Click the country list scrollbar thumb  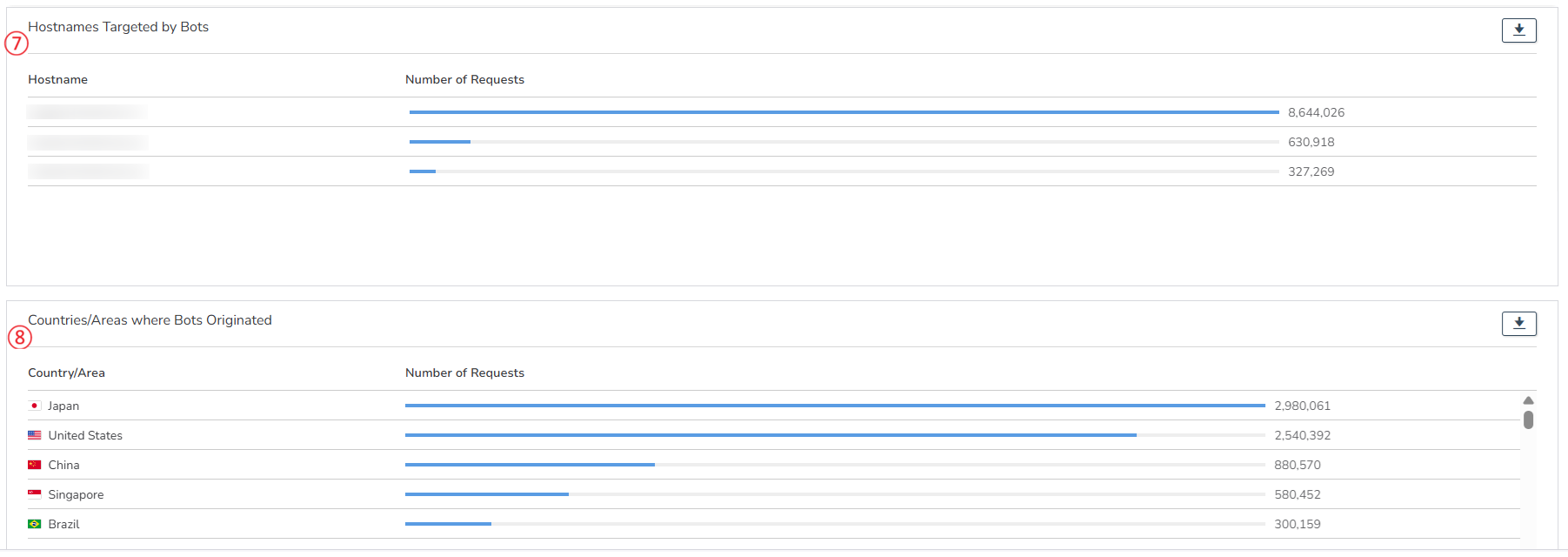pos(1528,420)
